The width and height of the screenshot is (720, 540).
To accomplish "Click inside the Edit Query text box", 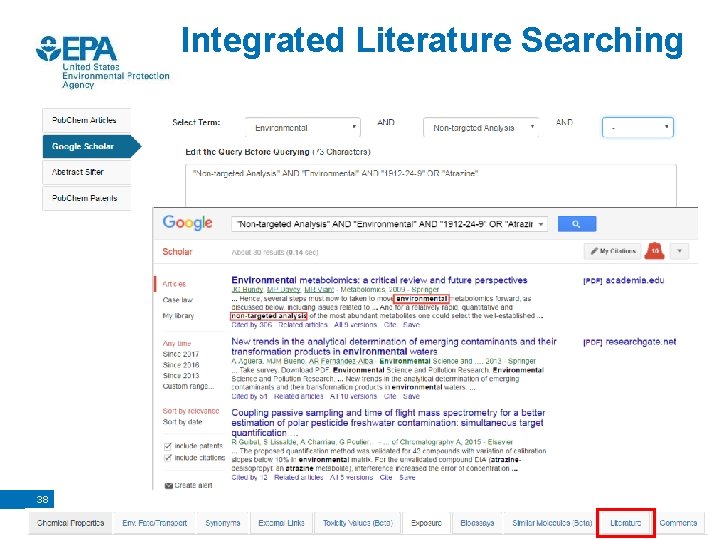I will click(431, 186).
